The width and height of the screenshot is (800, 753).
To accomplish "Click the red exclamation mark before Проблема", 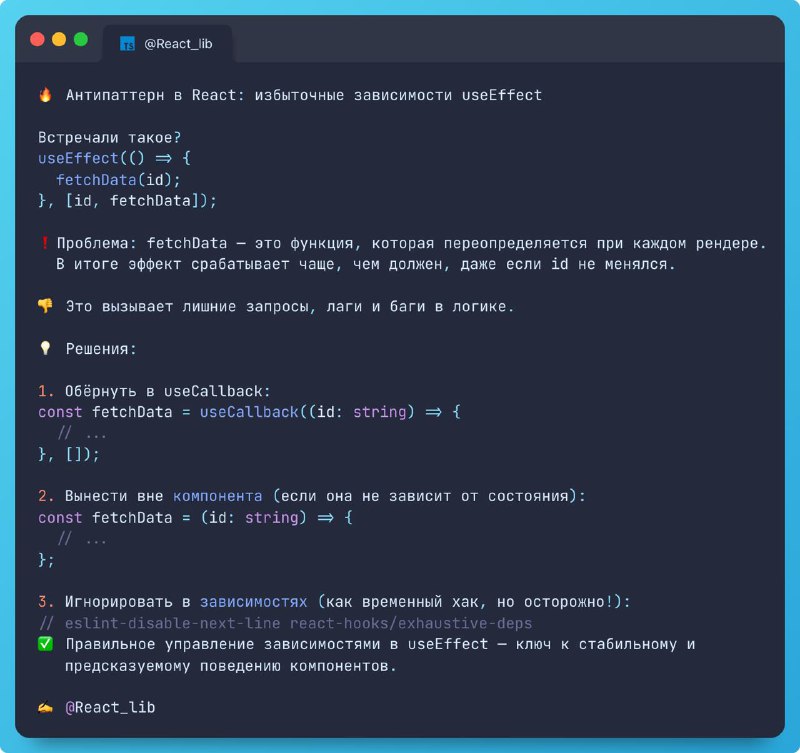I will point(44,243).
